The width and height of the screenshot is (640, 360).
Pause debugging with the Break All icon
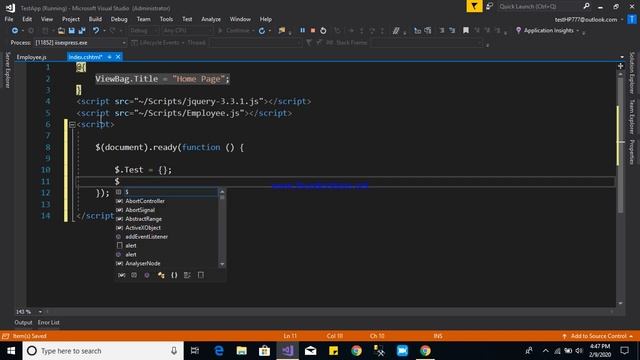pos(302,31)
